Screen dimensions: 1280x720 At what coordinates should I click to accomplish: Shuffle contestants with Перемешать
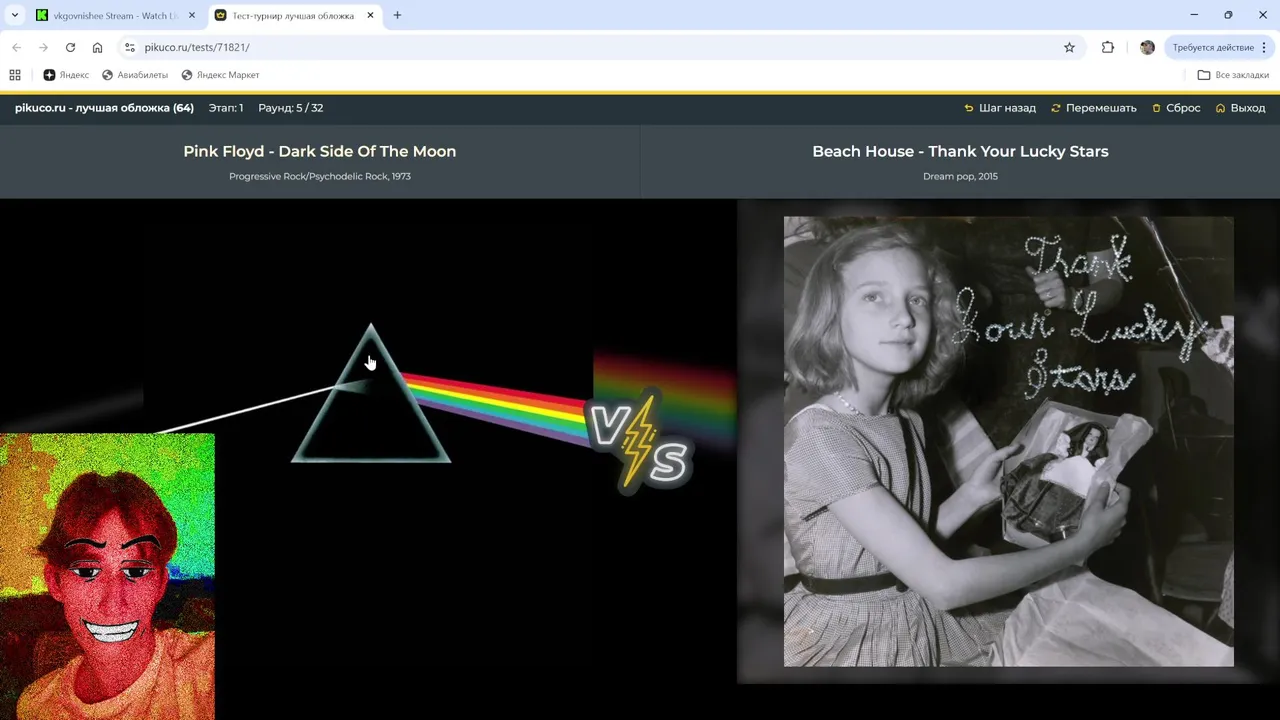1094,108
